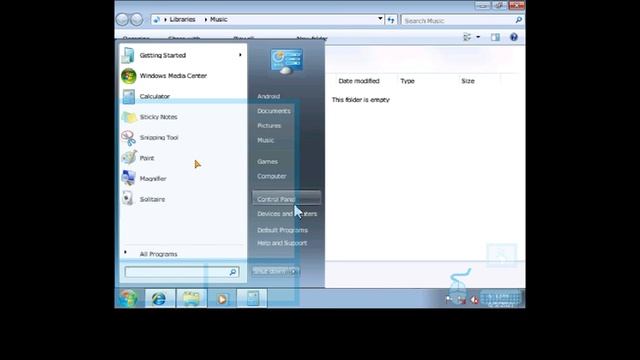Click the Shut down button
This screenshot has height=360, width=640.
(271, 271)
